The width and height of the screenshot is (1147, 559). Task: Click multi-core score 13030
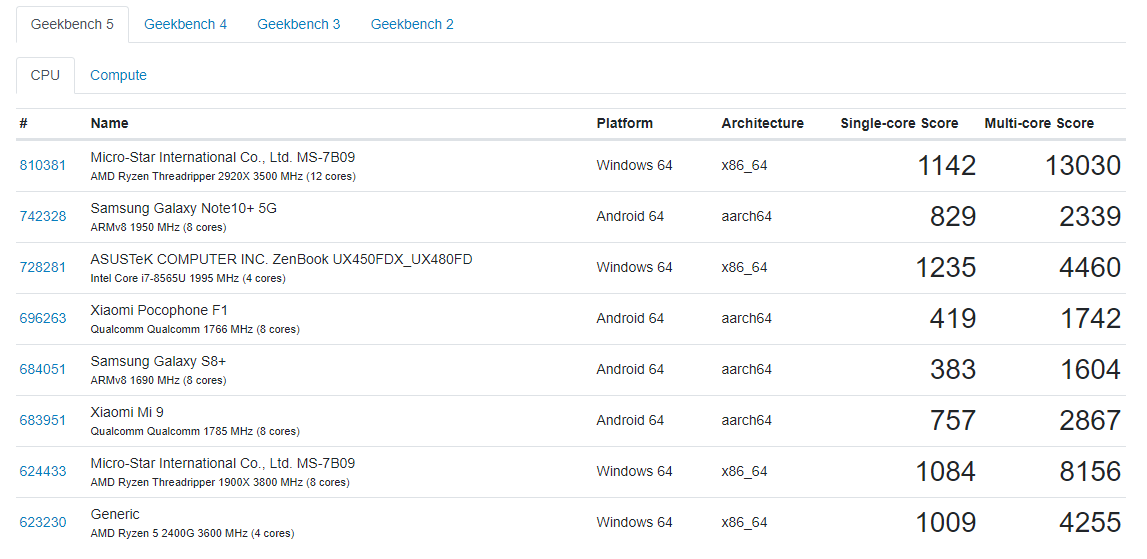pyautogui.click(x=1083, y=165)
